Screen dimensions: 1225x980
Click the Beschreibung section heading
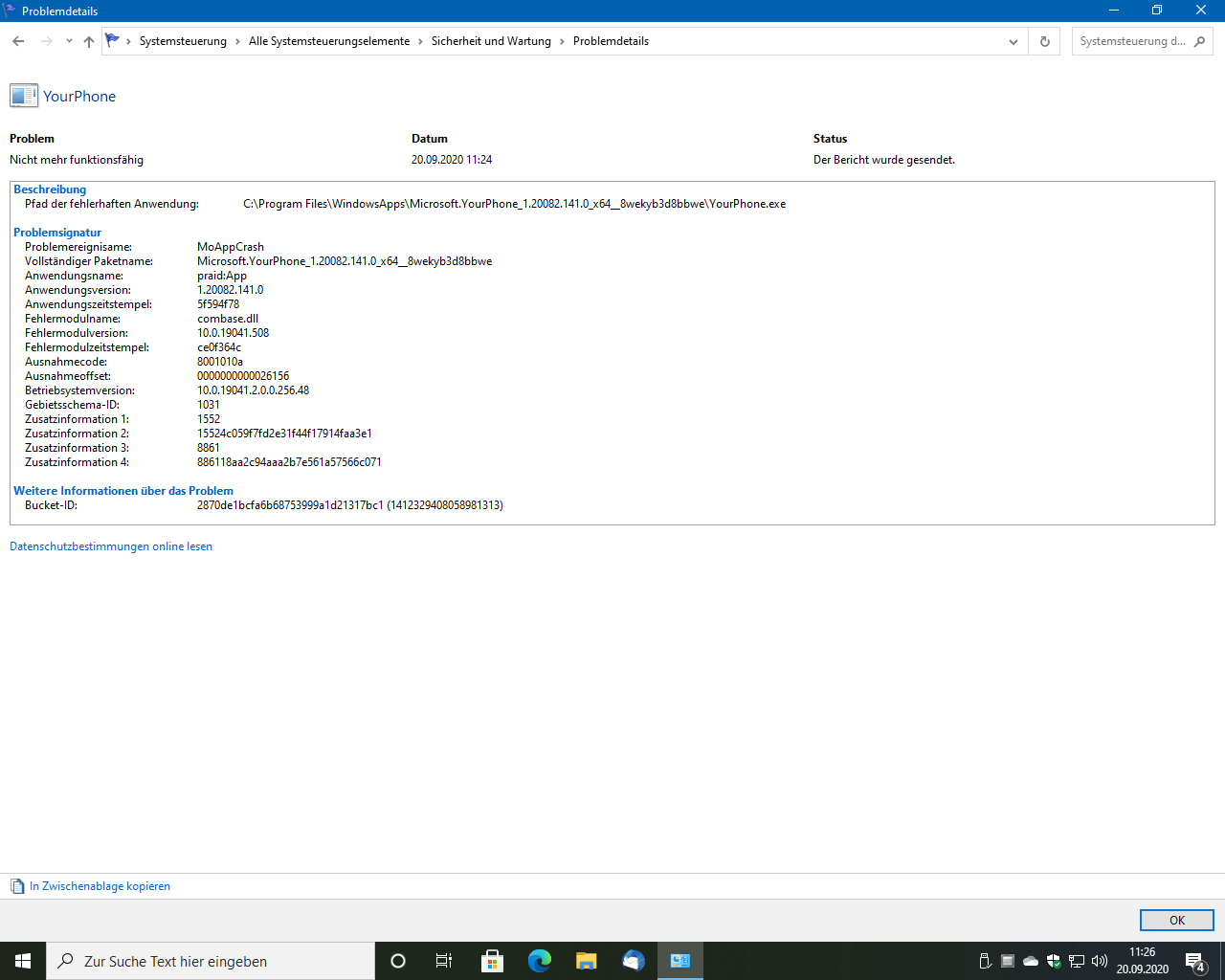point(50,189)
